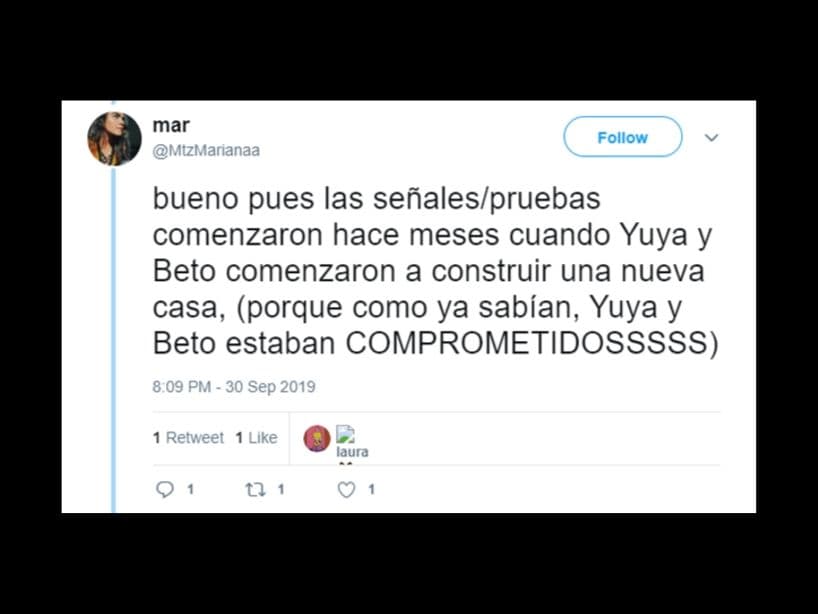Expand the chevron menu beside Follow
Viewport: 818px width, 614px height.
click(712, 137)
